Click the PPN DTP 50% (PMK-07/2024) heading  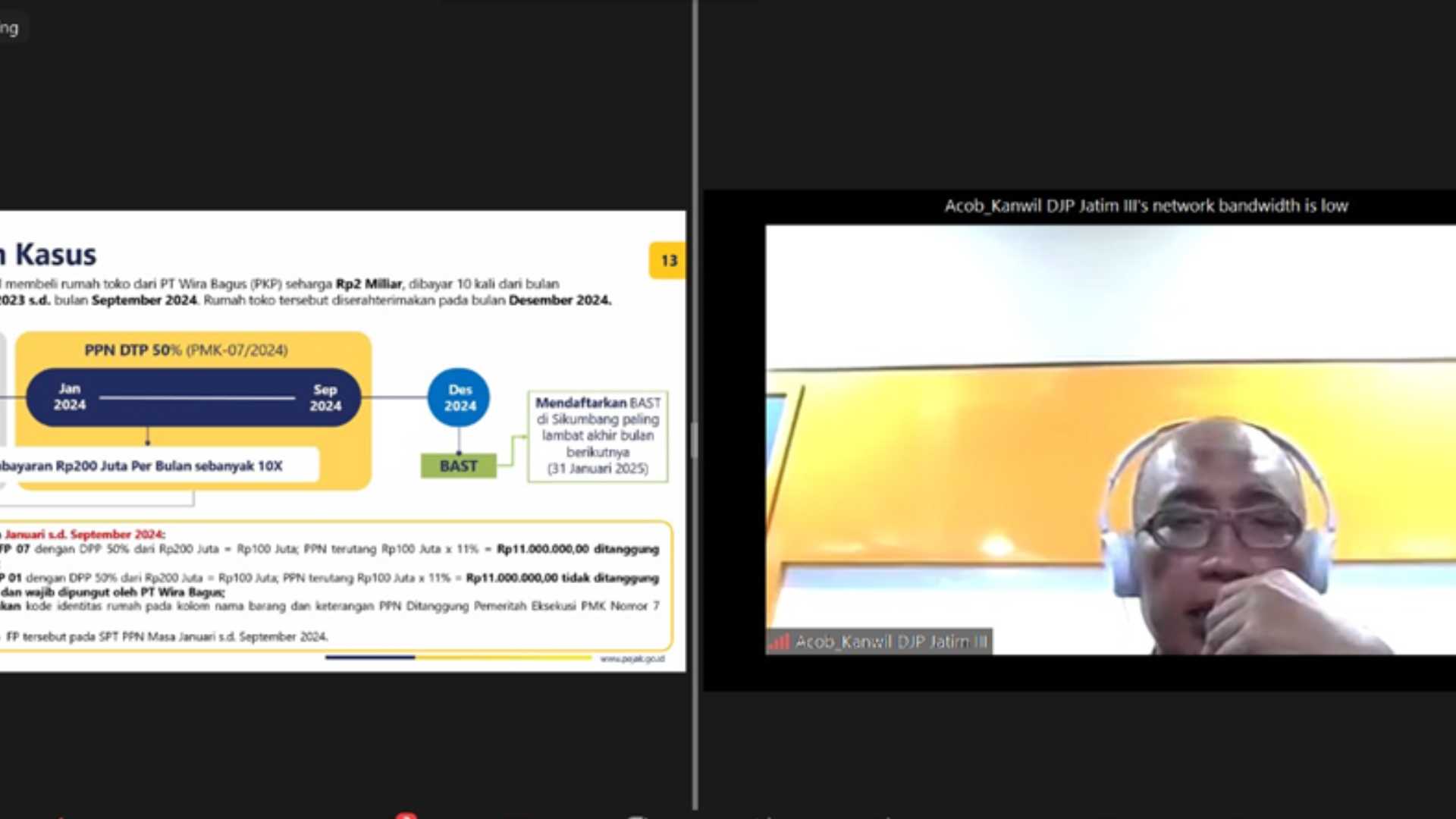click(x=186, y=350)
